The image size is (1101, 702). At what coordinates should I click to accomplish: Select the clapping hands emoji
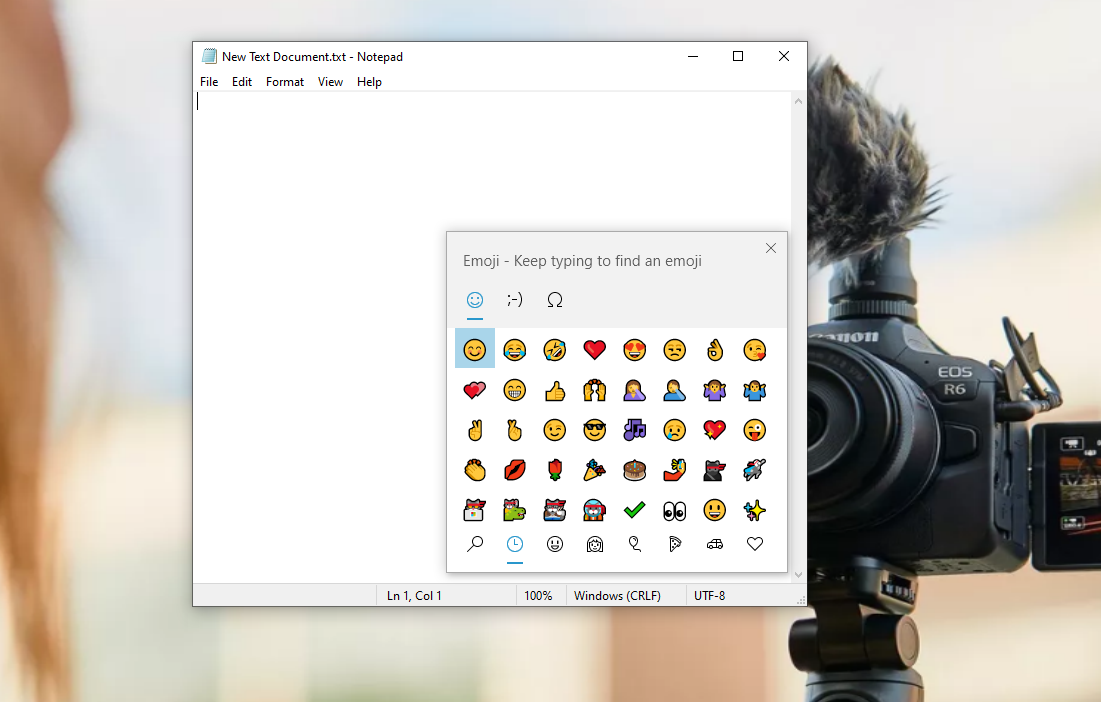(x=475, y=470)
